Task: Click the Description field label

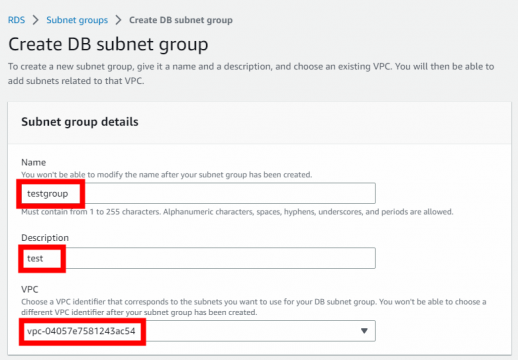Action: [45, 238]
